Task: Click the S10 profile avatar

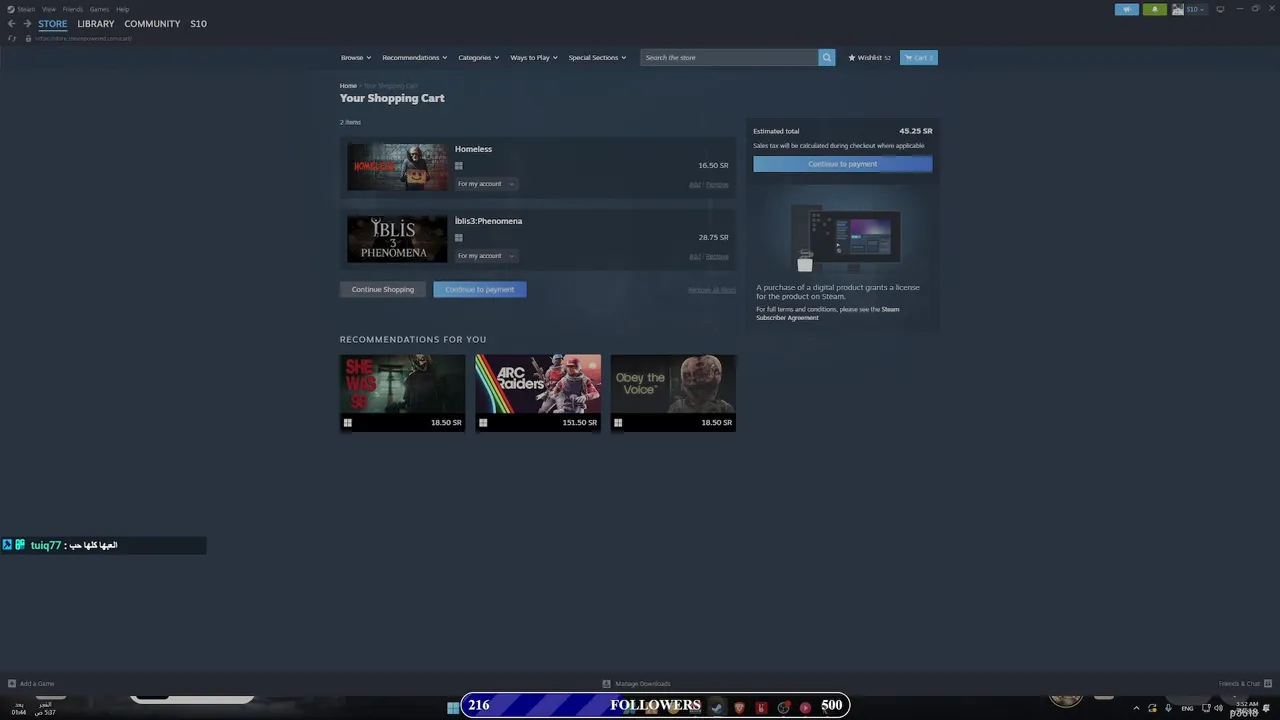Action: click(1178, 9)
